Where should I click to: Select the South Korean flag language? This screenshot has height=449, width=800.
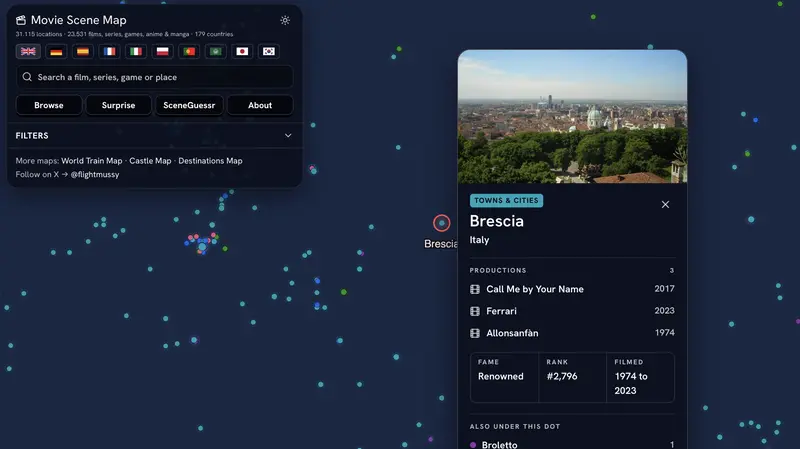(269, 52)
